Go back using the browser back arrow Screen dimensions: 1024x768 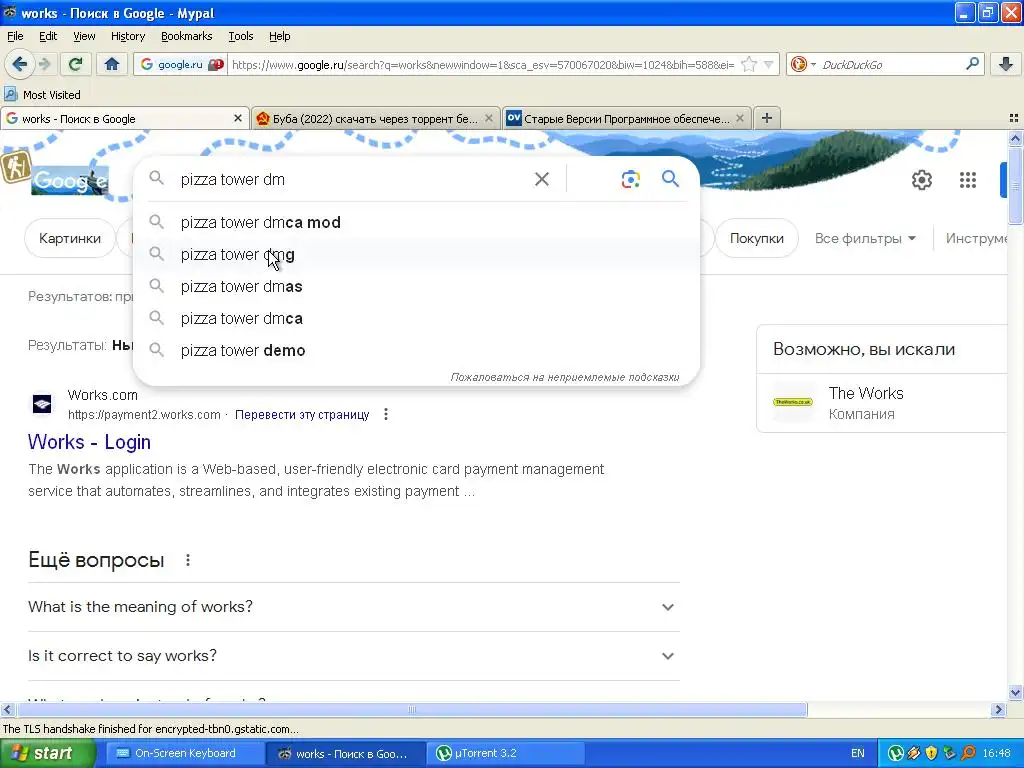(19, 64)
